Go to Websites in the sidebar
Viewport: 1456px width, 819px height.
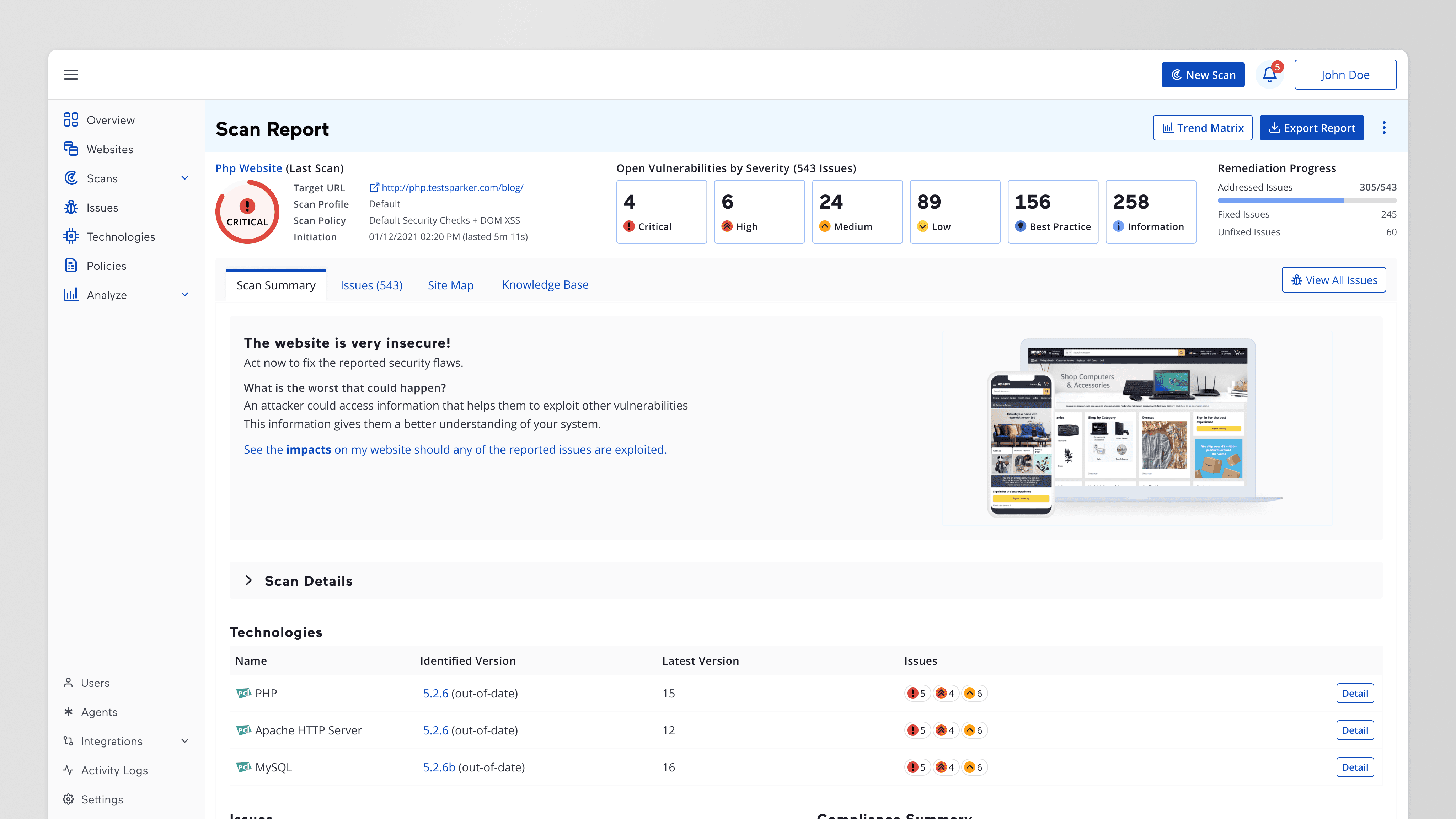click(x=109, y=149)
